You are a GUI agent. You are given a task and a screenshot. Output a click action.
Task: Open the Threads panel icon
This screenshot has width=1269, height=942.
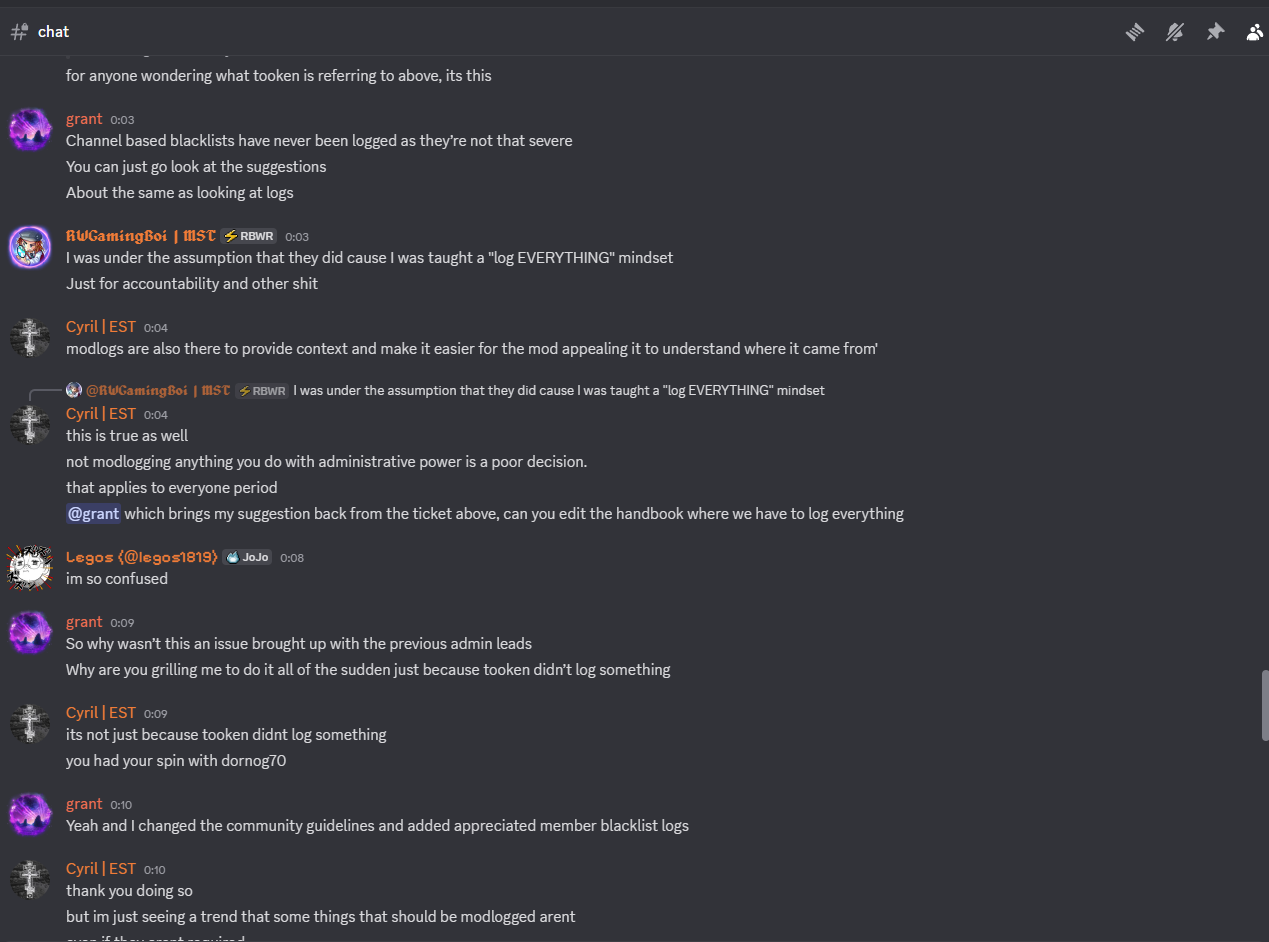(x=1134, y=32)
